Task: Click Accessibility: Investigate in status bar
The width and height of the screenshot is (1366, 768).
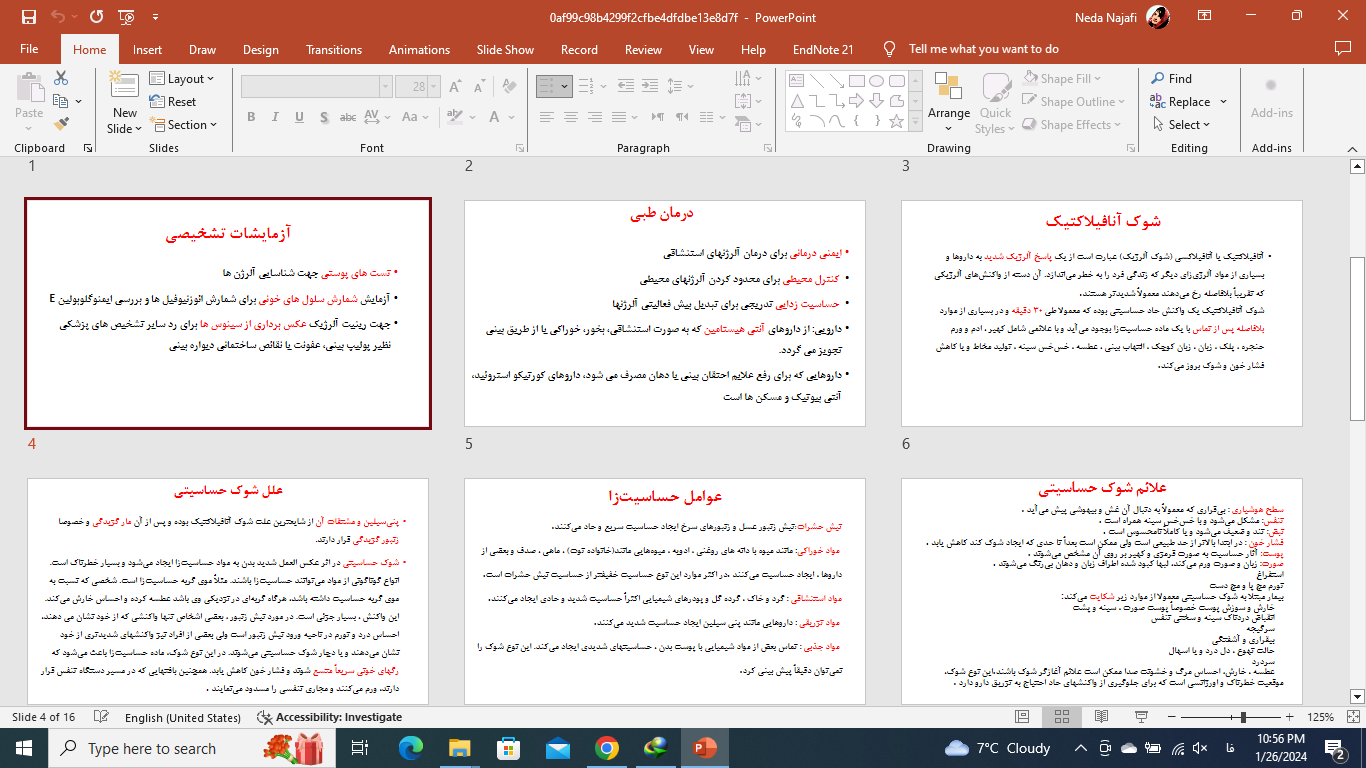Action: 332,717
